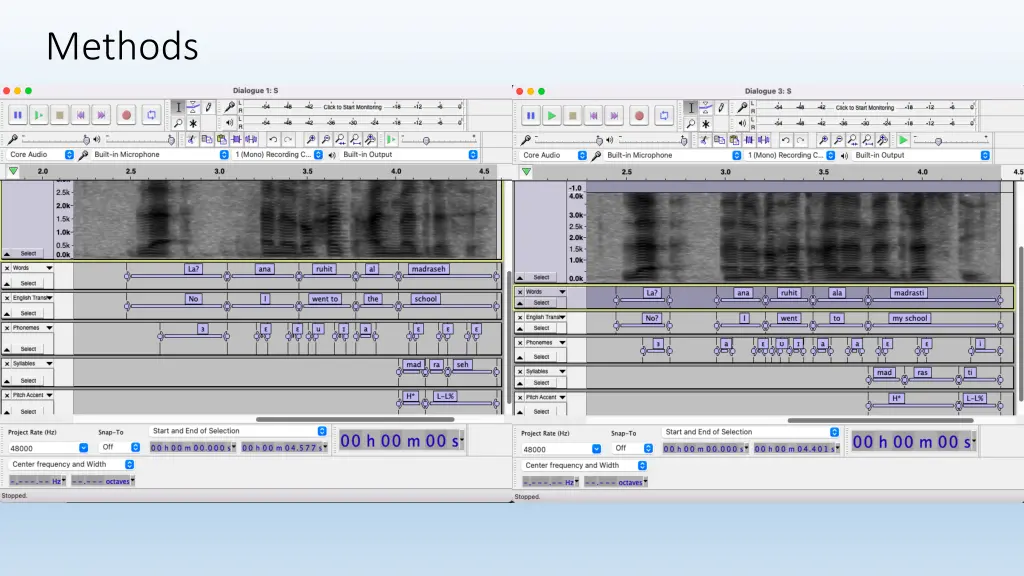Click Record button in Dialogue 3 window

pos(639,116)
